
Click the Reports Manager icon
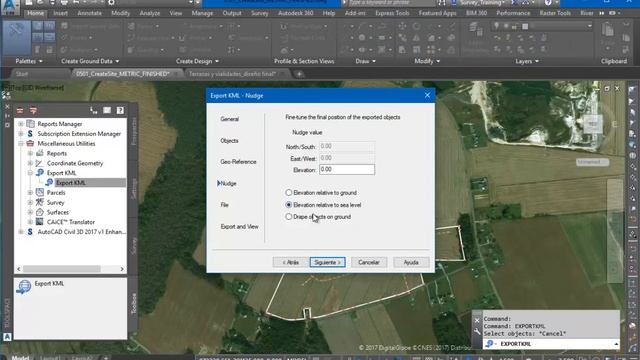[31, 124]
